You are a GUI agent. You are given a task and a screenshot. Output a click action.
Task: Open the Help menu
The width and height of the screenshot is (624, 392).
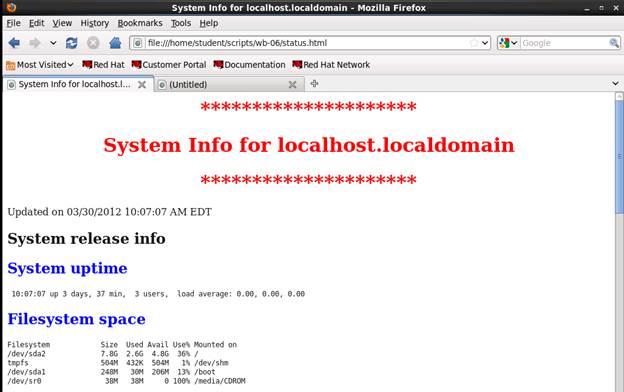tap(209, 23)
